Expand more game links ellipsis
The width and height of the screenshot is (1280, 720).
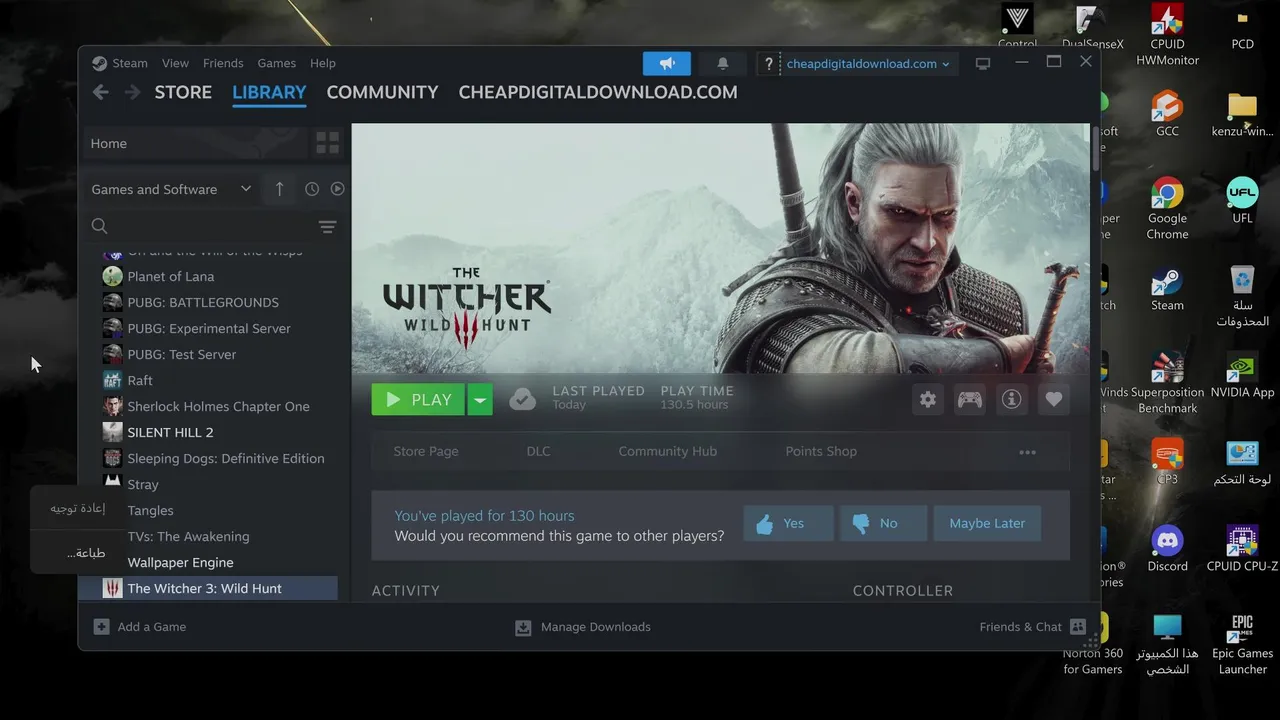click(x=1027, y=452)
